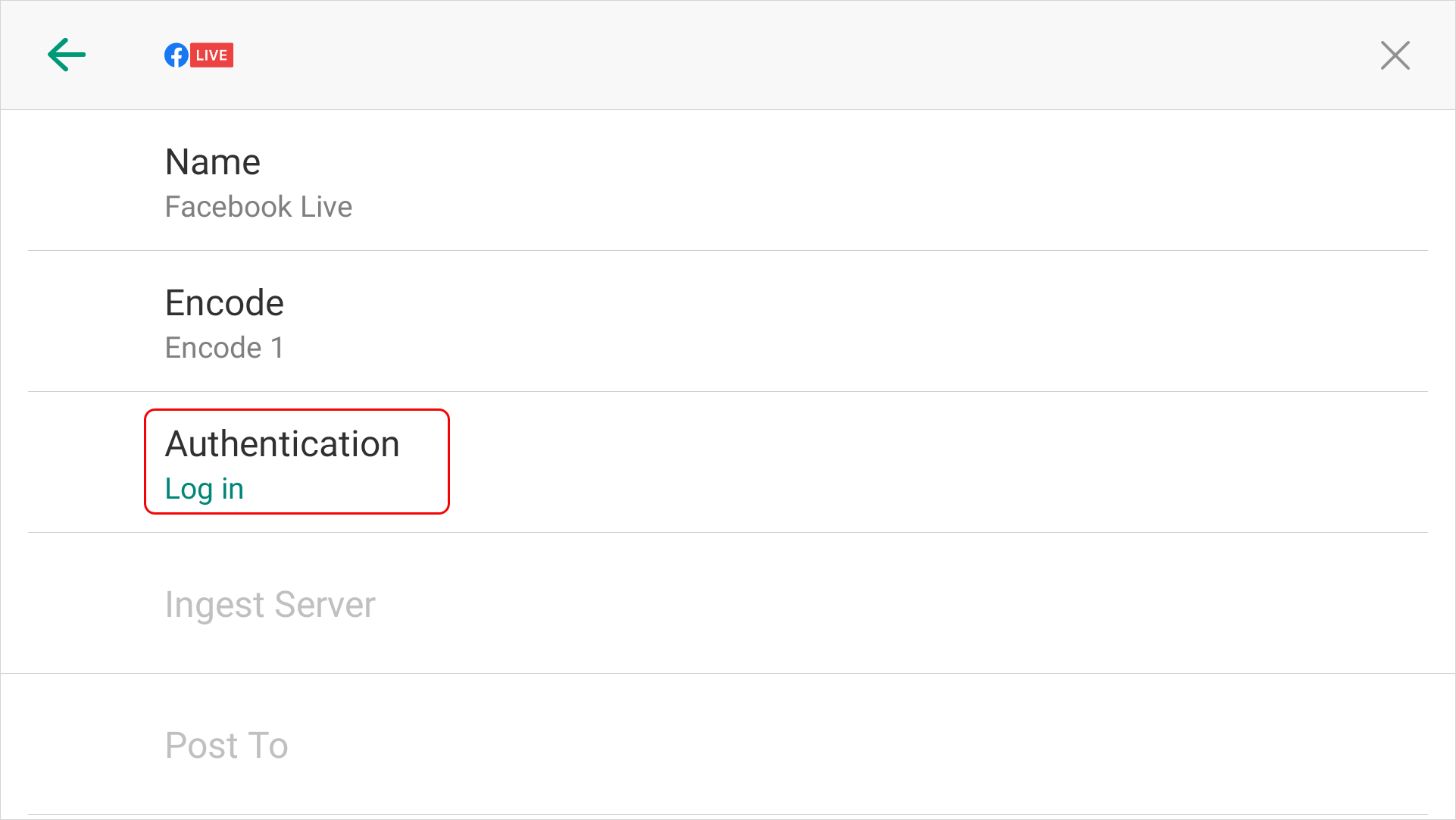Open the "Encode 1" encoder selection
Screen dimensions: 1456x820
[x=224, y=348]
